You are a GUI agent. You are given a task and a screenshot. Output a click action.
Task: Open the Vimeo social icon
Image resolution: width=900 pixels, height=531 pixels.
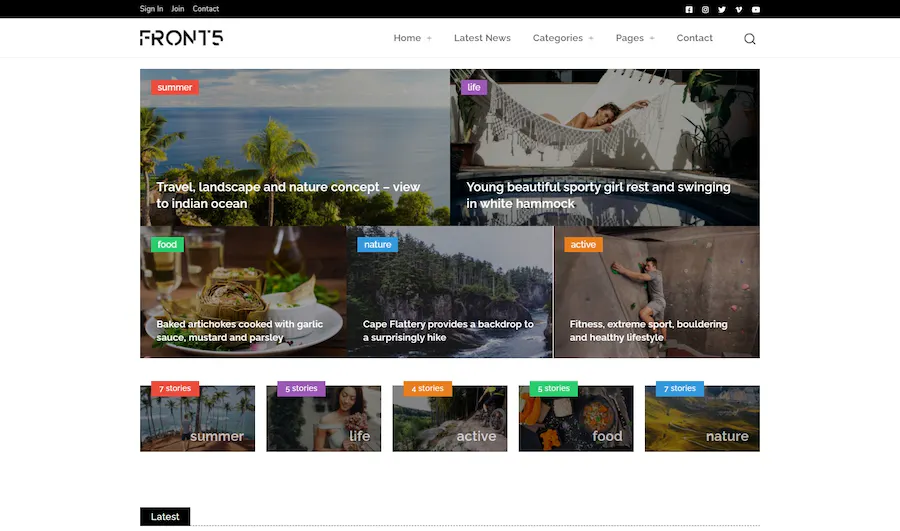pos(739,9)
